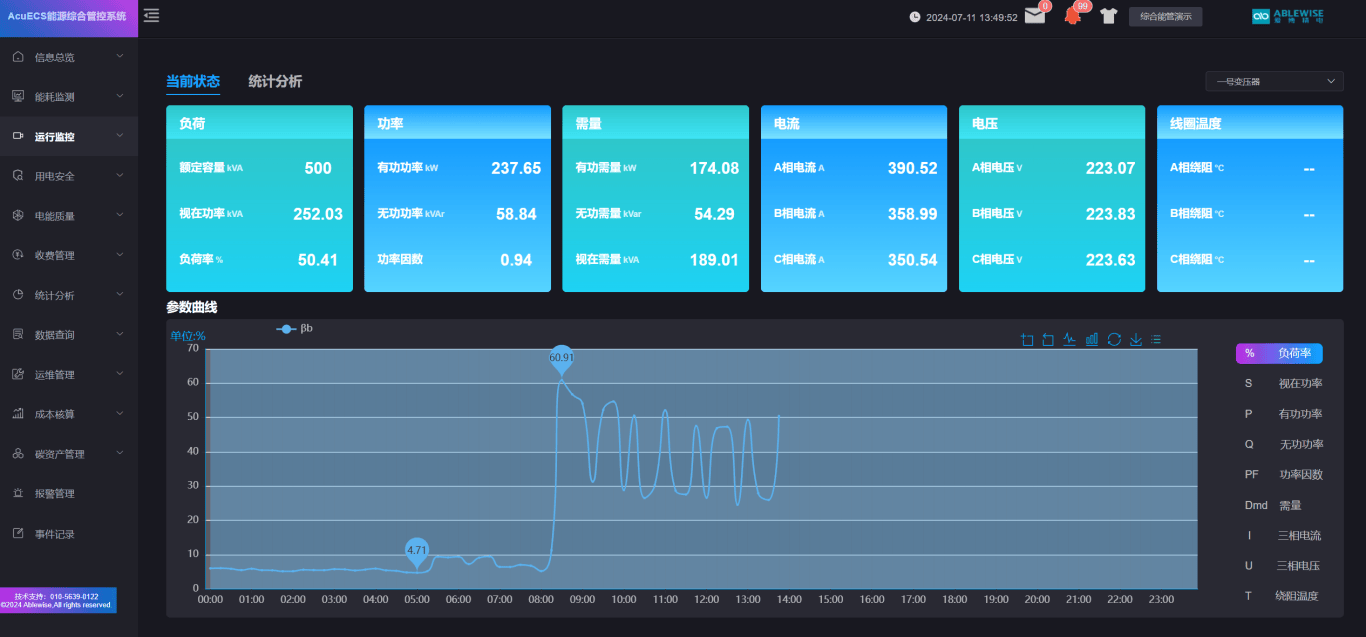
Task: Switch to 统计分析 tab
Action: coord(275,82)
